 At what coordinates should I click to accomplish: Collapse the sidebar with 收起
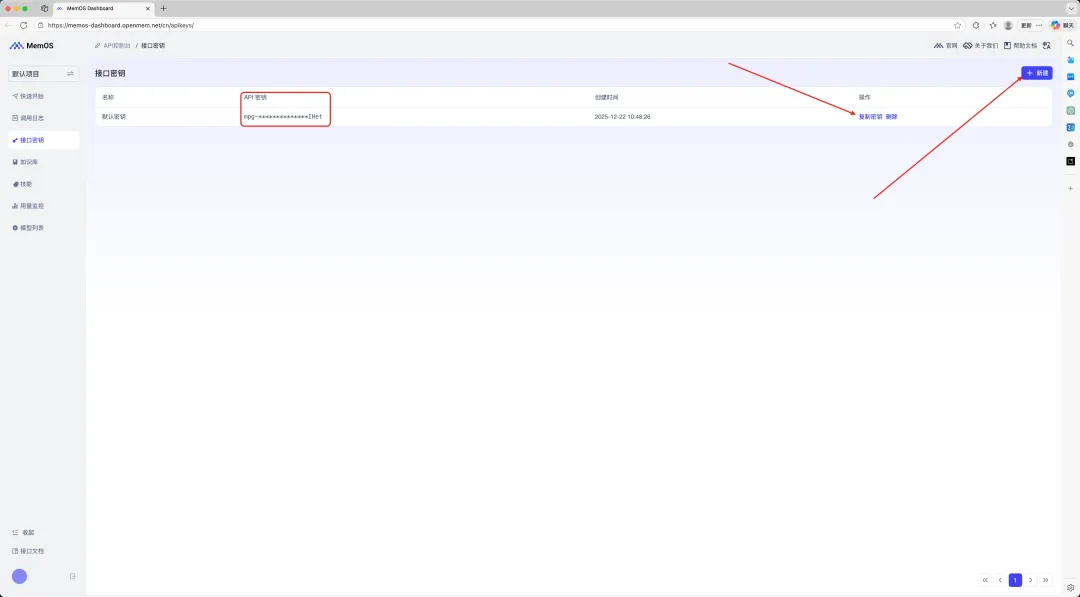(23, 532)
